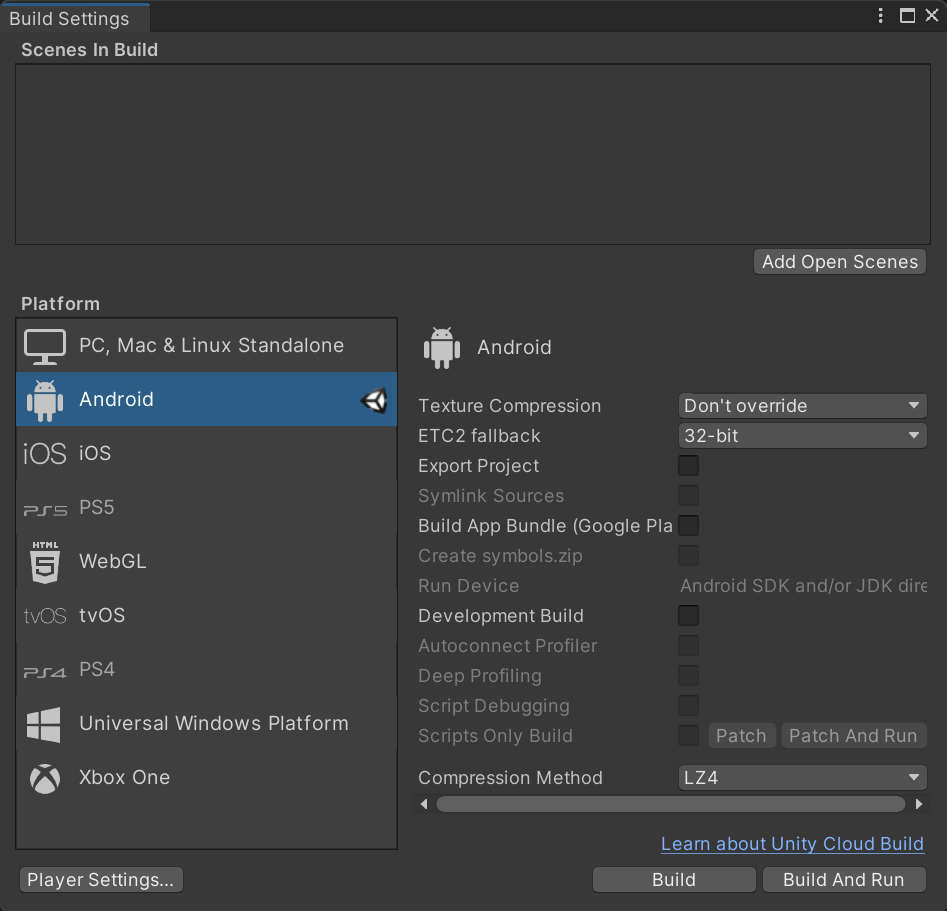Open the Texture Compression dropdown
This screenshot has height=911, width=947.
pos(803,405)
